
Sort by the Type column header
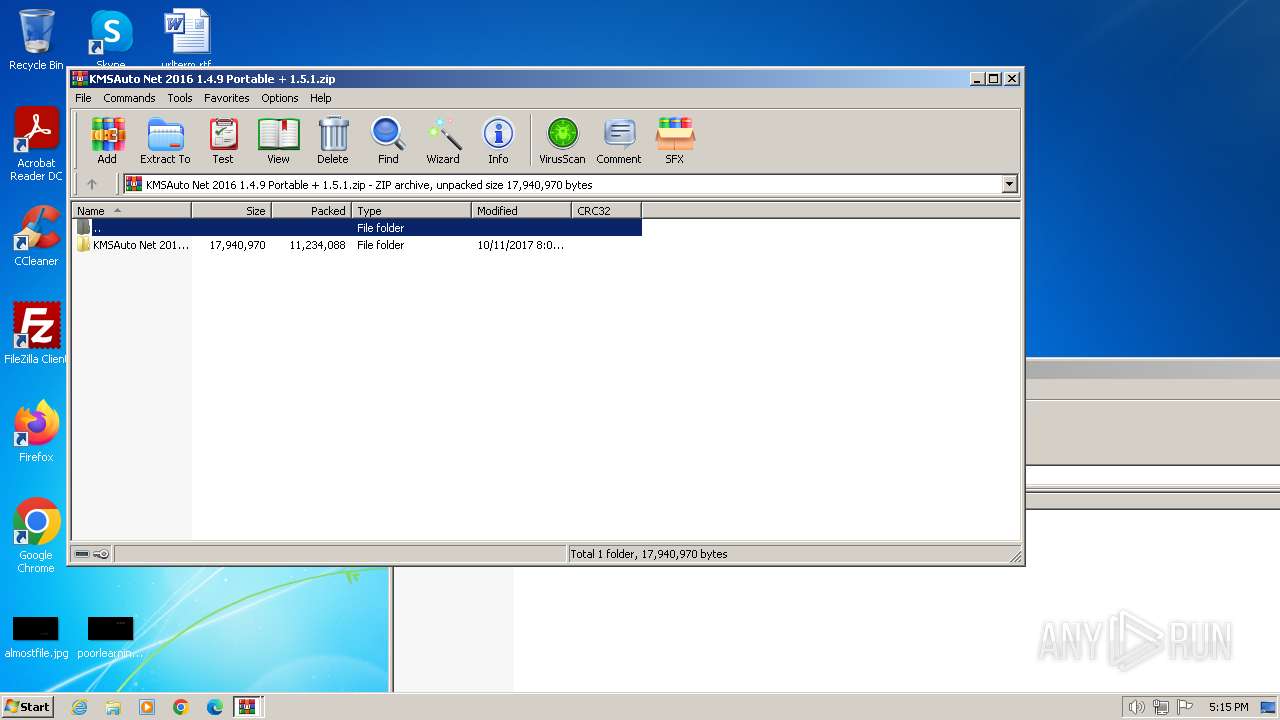coord(412,211)
